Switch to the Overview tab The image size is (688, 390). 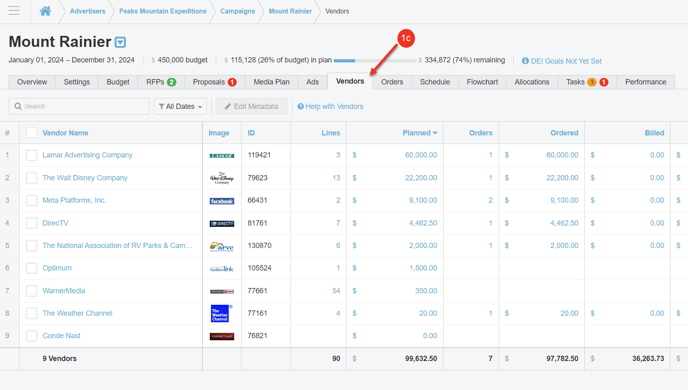[x=32, y=82]
